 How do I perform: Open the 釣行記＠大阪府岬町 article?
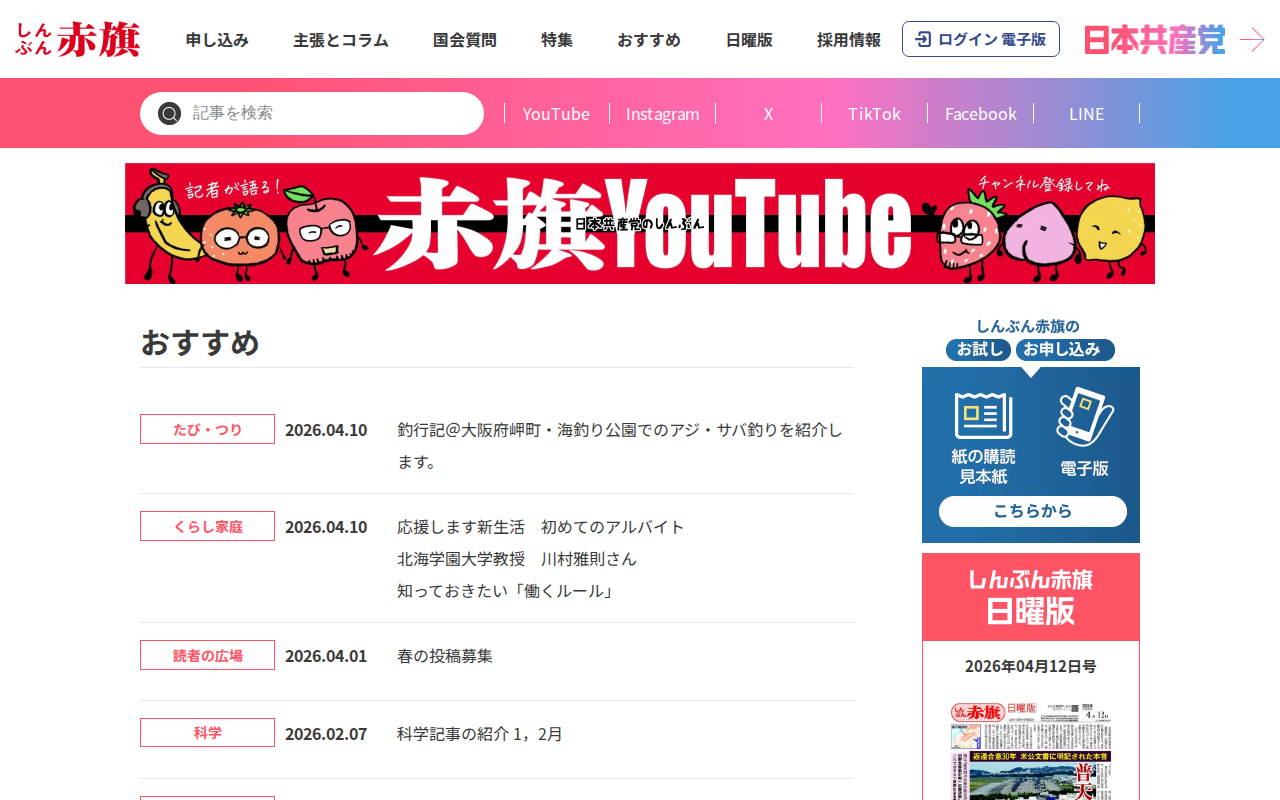[620, 445]
